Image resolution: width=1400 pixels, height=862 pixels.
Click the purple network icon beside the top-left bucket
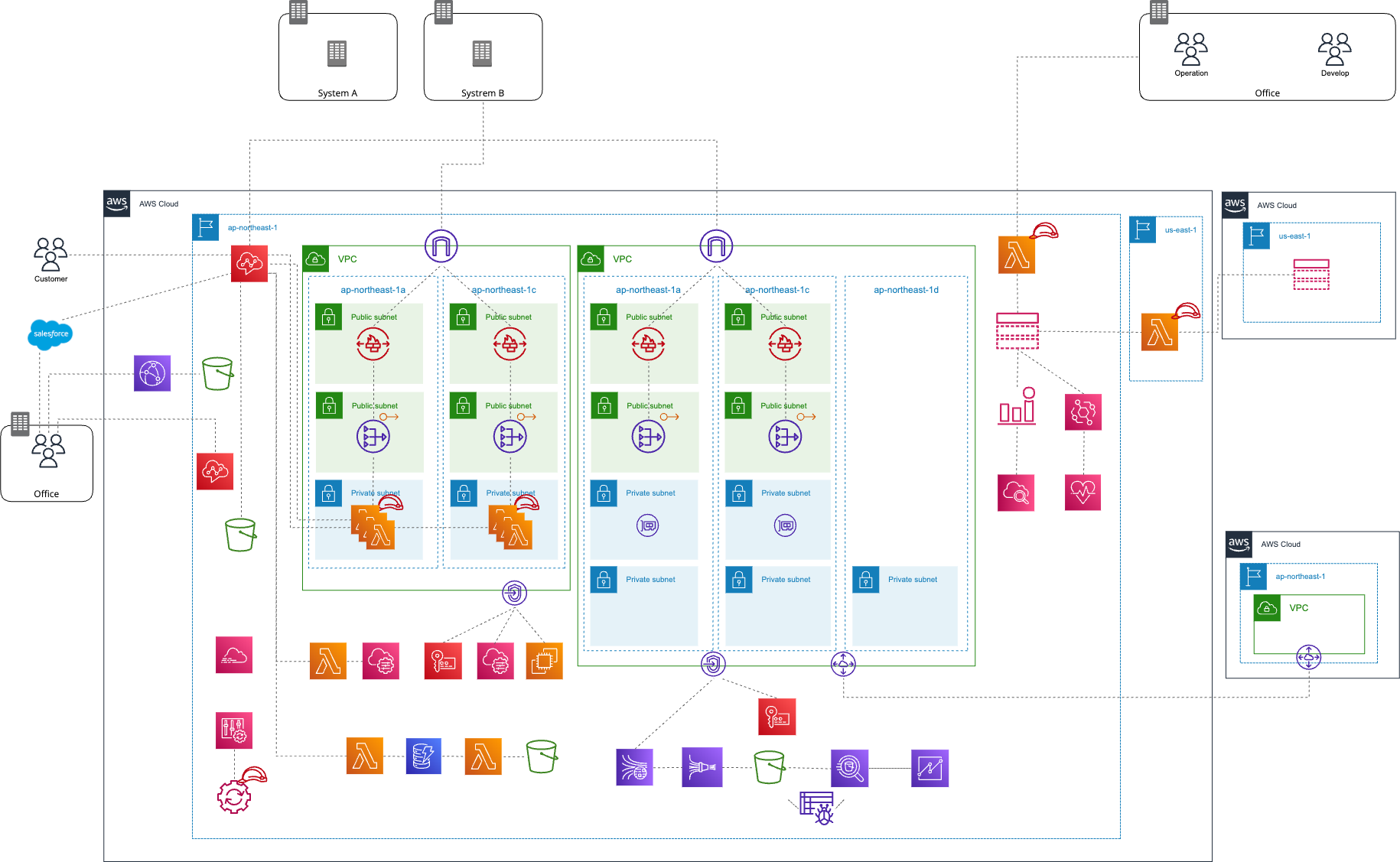[152, 373]
